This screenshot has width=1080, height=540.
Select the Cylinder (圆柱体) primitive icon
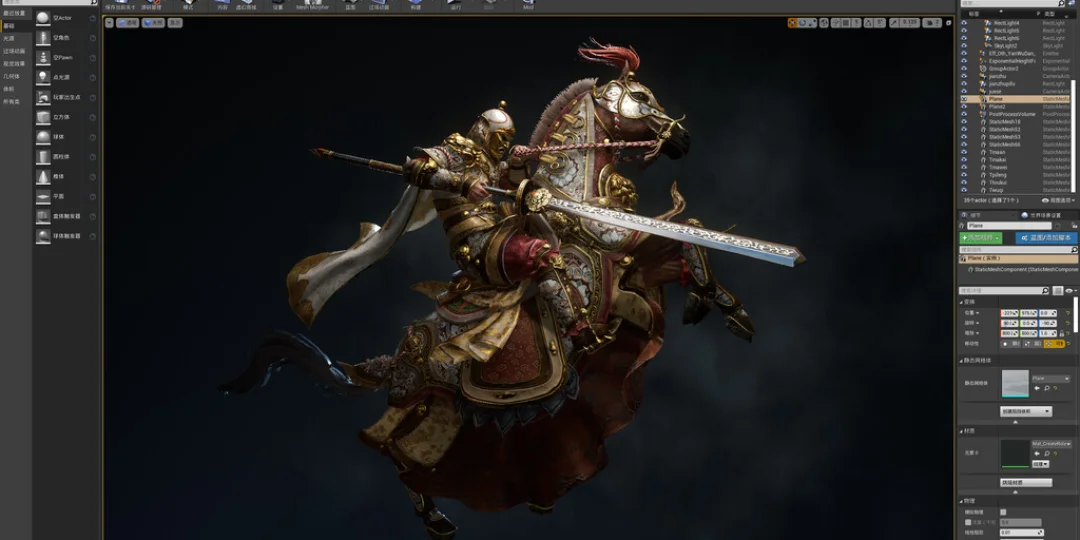(x=43, y=157)
